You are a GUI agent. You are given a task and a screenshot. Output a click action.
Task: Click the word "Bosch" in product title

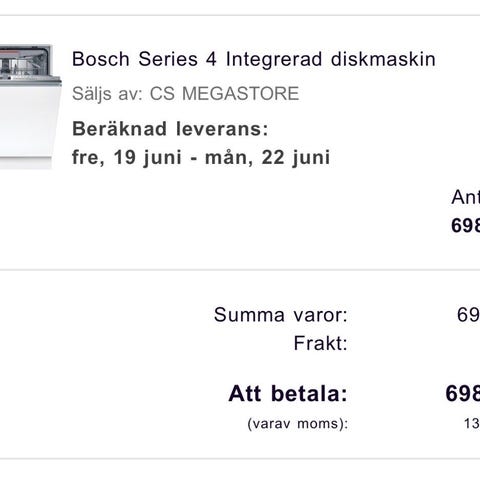pos(101,59)
